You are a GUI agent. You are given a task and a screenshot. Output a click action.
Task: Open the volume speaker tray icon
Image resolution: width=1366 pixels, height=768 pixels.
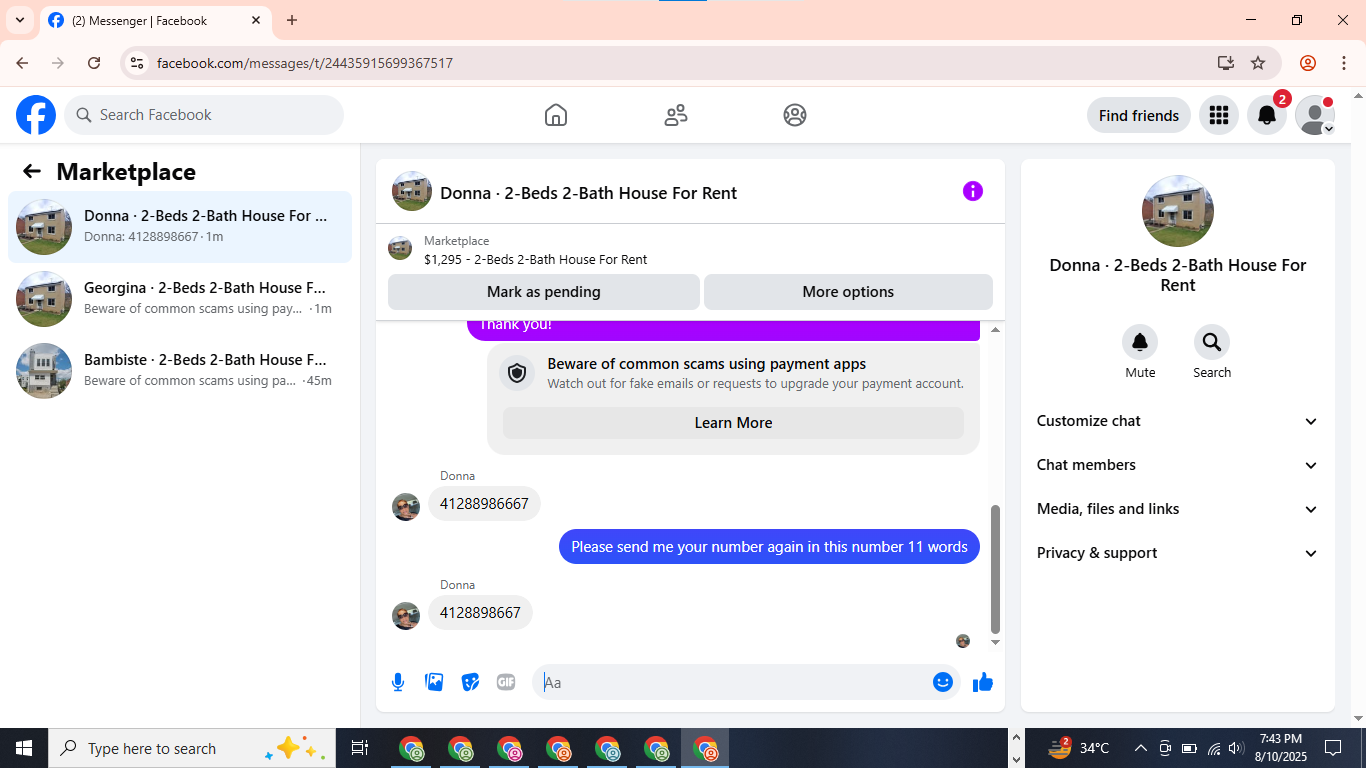1236,748
